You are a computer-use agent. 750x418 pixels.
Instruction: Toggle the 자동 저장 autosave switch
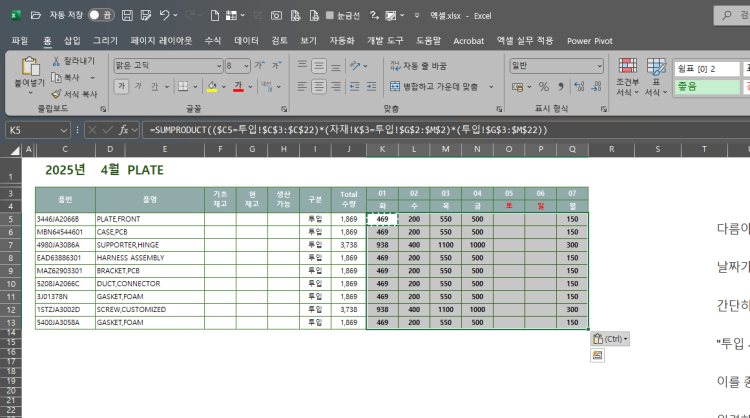pos(101,15)
